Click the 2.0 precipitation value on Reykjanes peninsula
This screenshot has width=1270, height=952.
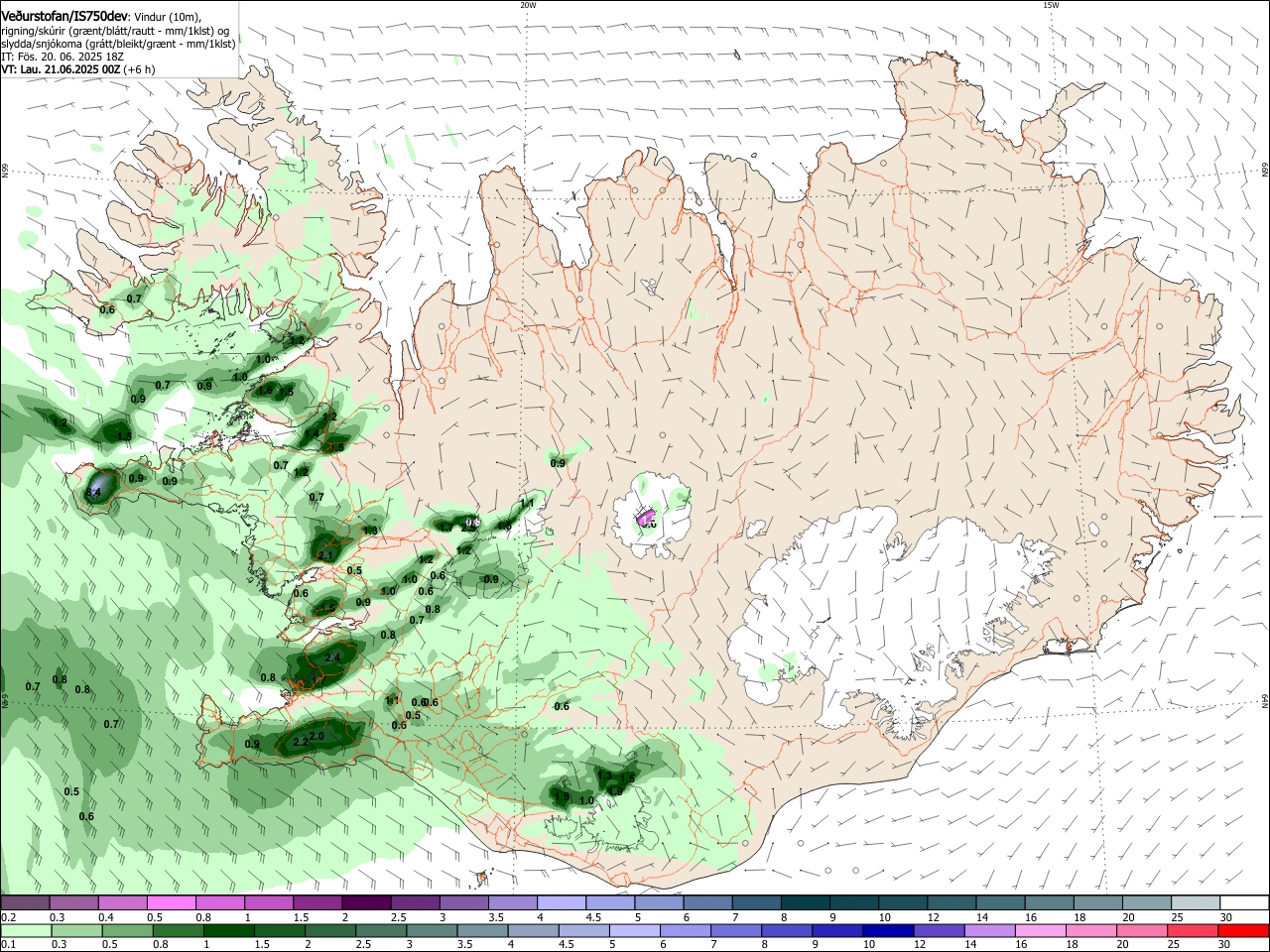pos(317,737)
